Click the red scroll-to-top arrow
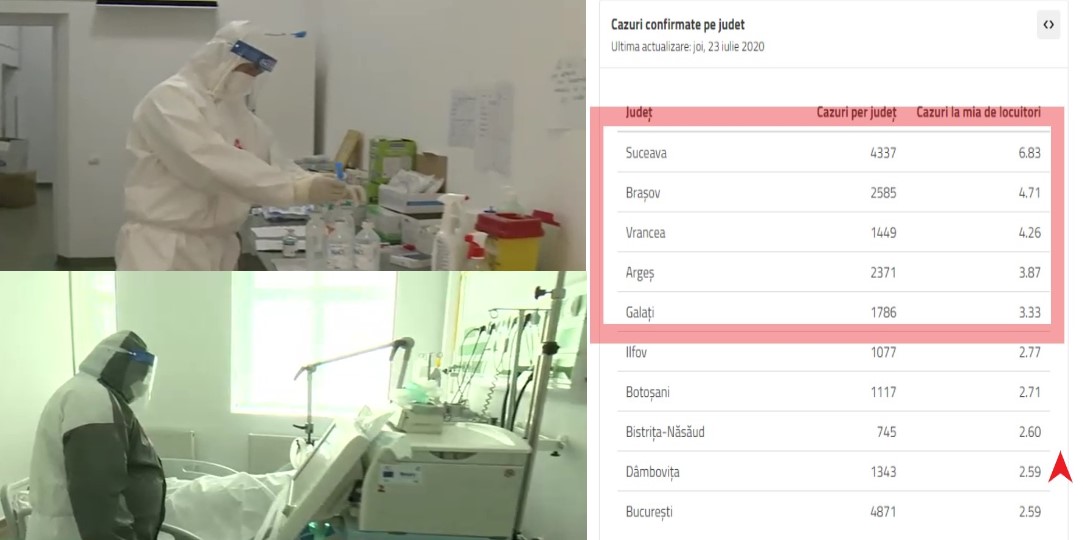Viewport: 1083px width, 540px height. pos(1060,466)
